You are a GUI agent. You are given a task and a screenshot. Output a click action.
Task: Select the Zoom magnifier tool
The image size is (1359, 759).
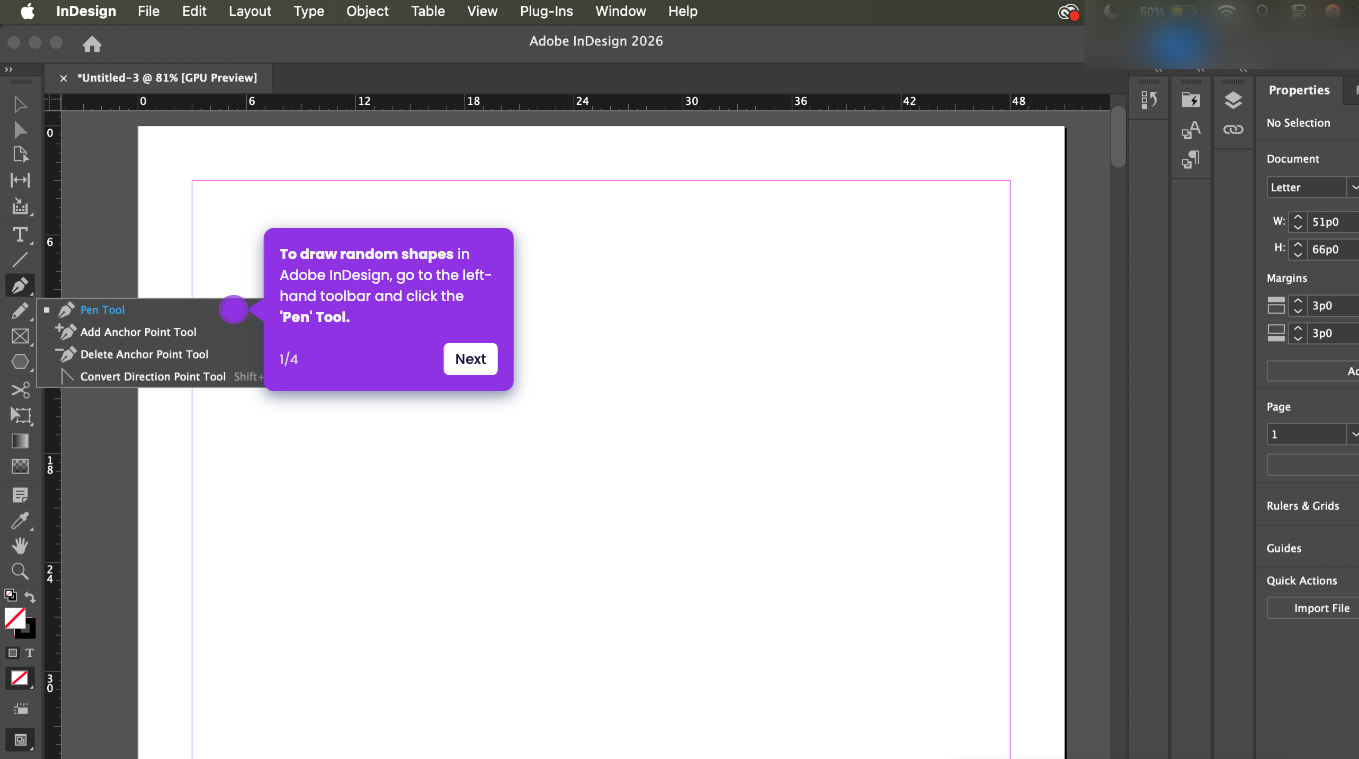coord(20,571)
